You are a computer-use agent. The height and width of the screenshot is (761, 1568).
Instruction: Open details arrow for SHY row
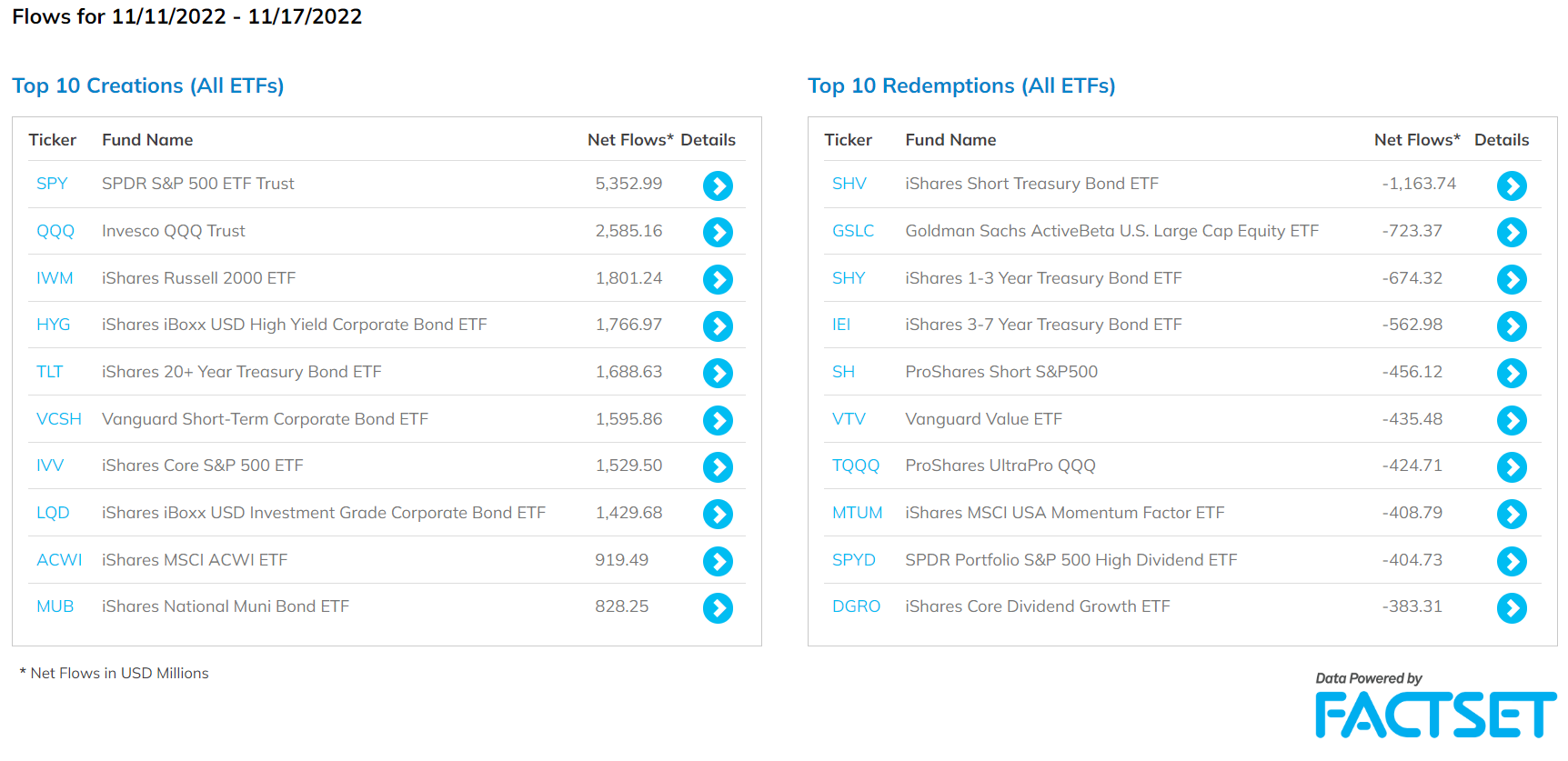coord(1512,279)
